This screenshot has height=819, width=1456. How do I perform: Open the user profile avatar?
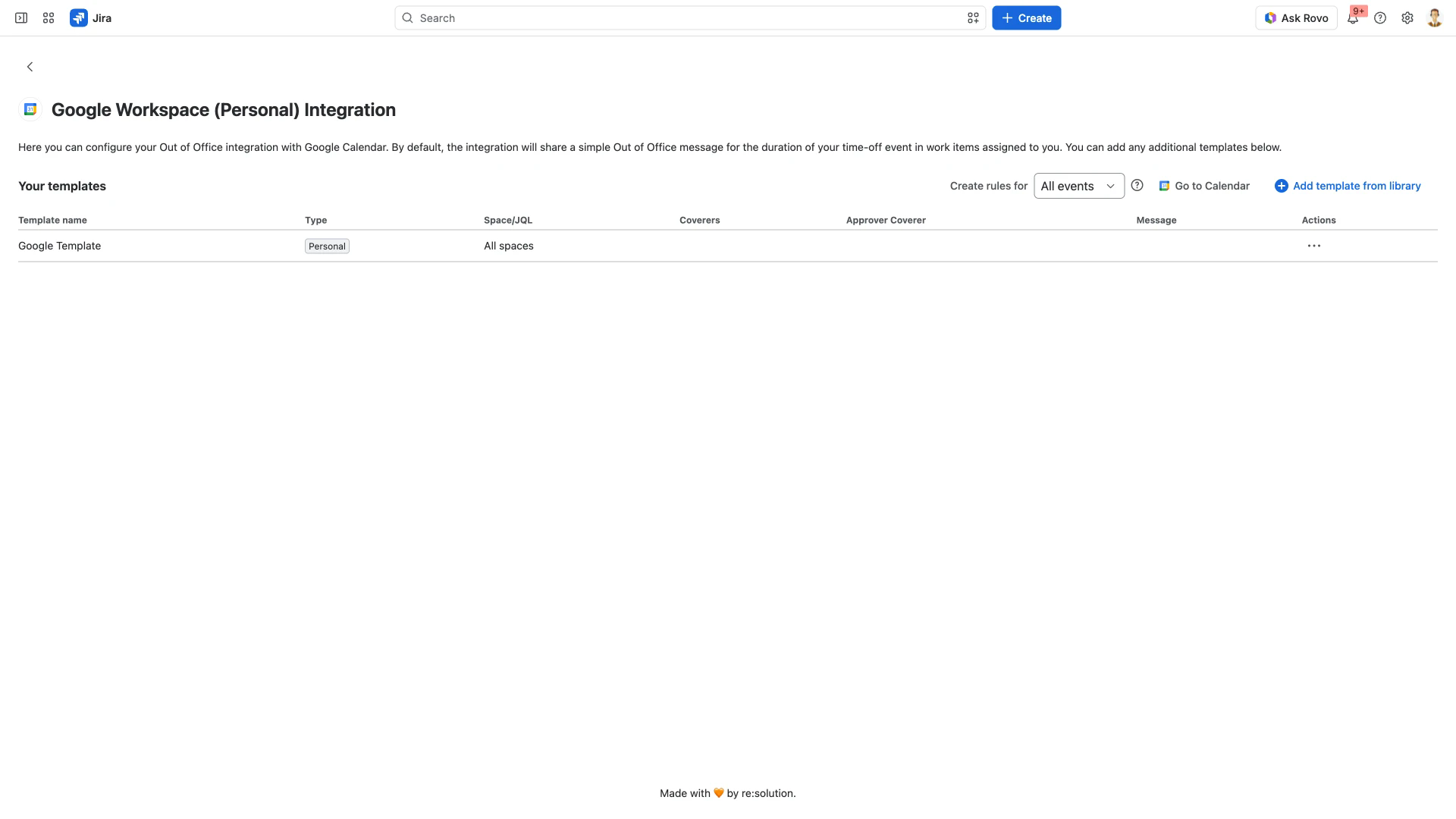coord(1434,18)
